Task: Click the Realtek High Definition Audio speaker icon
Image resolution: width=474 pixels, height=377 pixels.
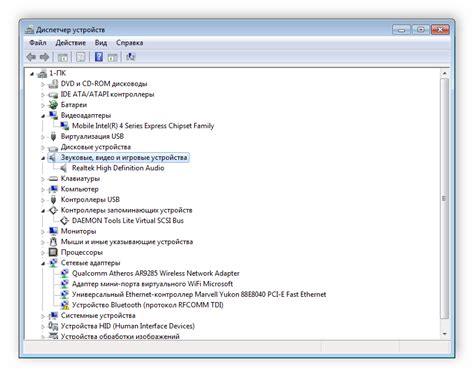Action: [64, 168]
